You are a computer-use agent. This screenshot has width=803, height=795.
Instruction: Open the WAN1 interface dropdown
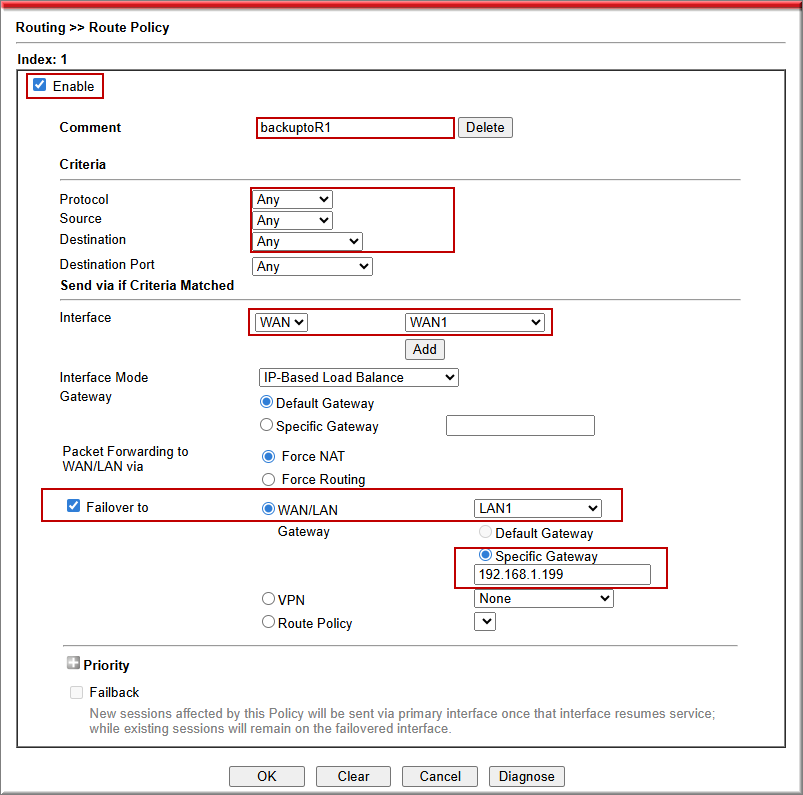(475, 322)
